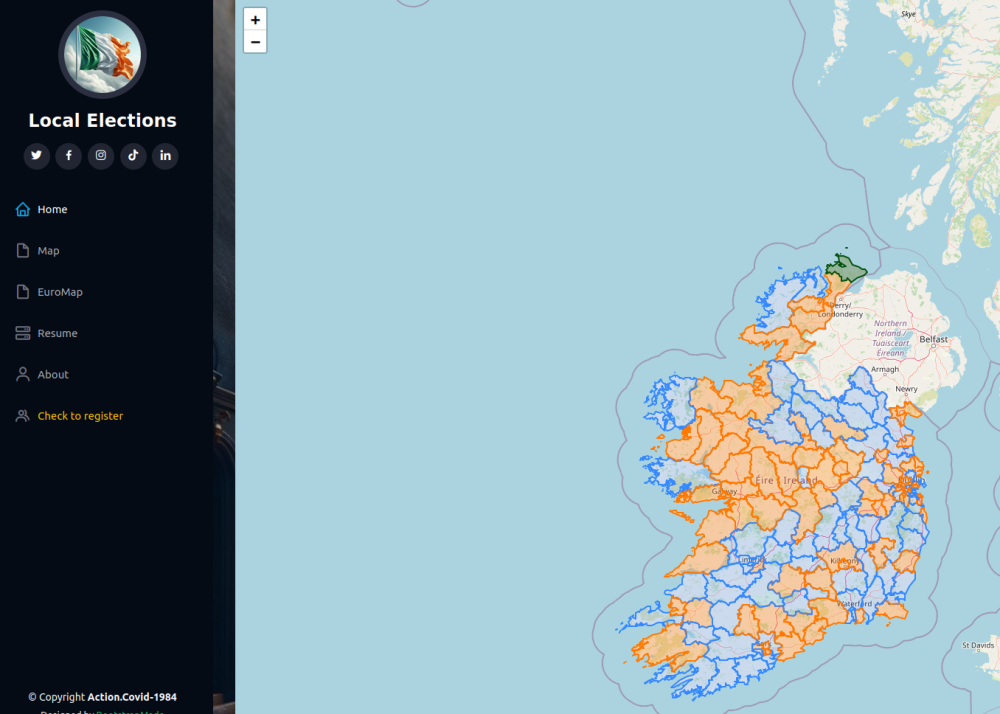
Task: Click the Home house icon
Action: [x=23, y=210]
